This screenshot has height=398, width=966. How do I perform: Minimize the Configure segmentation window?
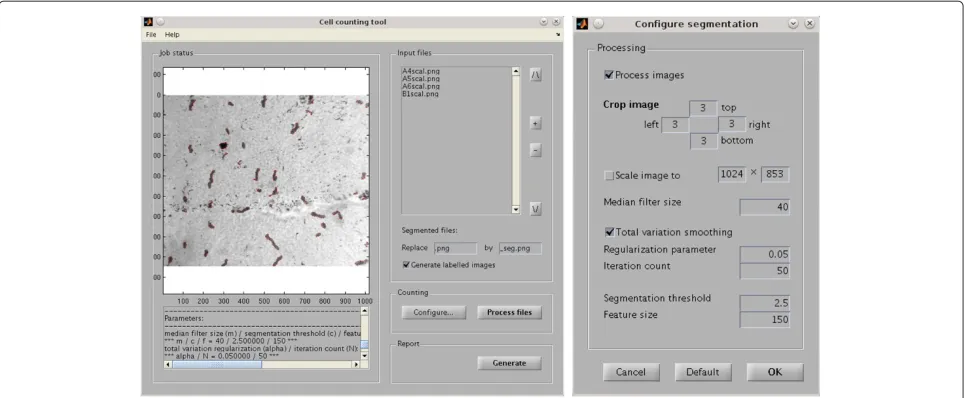794,23
